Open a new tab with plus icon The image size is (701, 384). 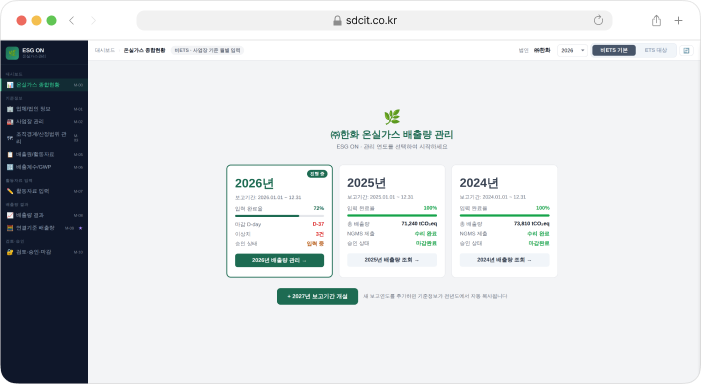[x=678, y=20]
